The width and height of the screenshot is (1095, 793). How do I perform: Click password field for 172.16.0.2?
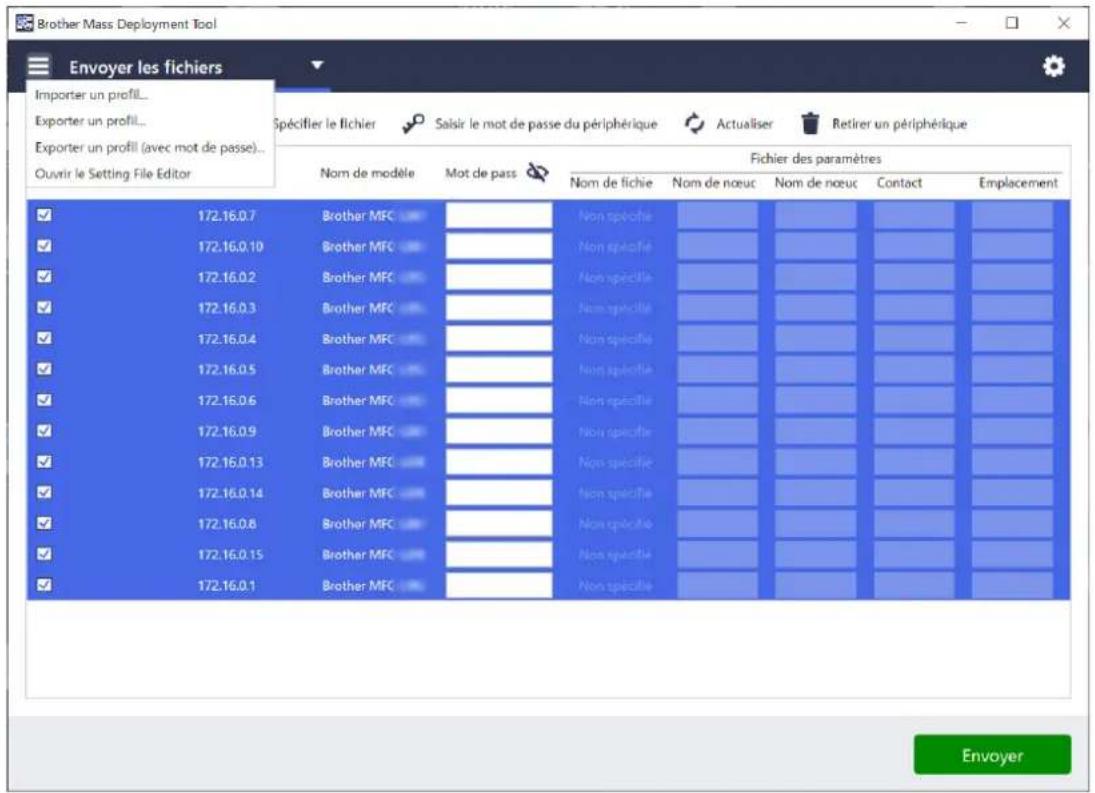499,276
